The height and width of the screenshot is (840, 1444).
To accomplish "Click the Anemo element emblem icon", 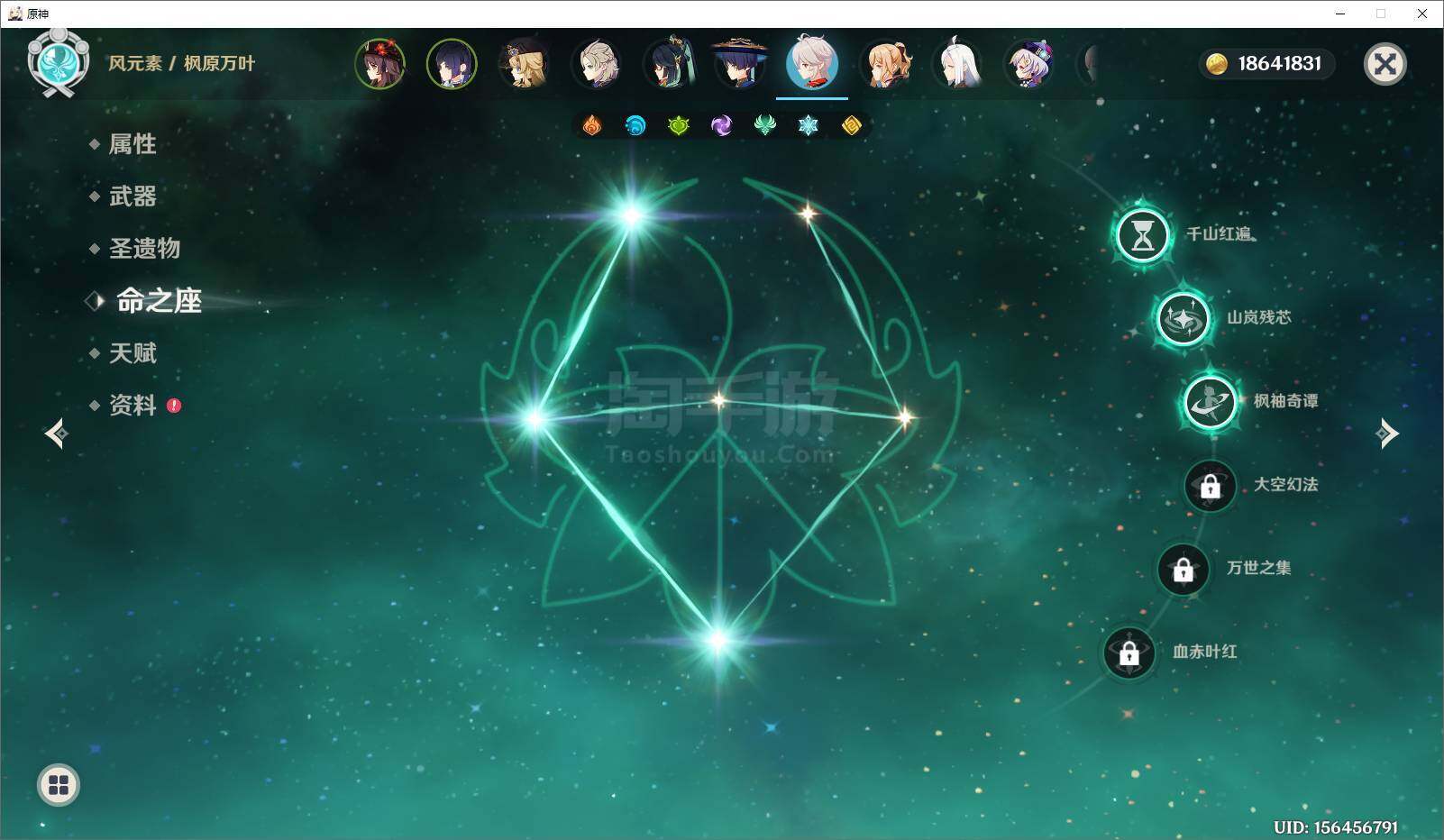I will [59, 63].
